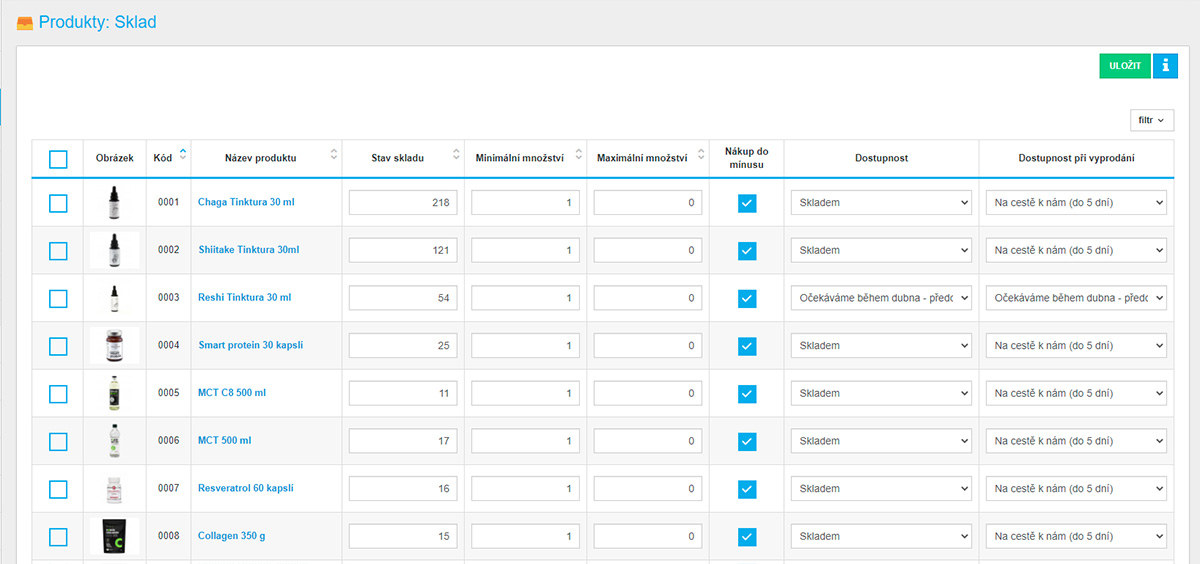Sort by Název produktu column arrows
Screen dimensions: 1200x564
tap(334, 155)
